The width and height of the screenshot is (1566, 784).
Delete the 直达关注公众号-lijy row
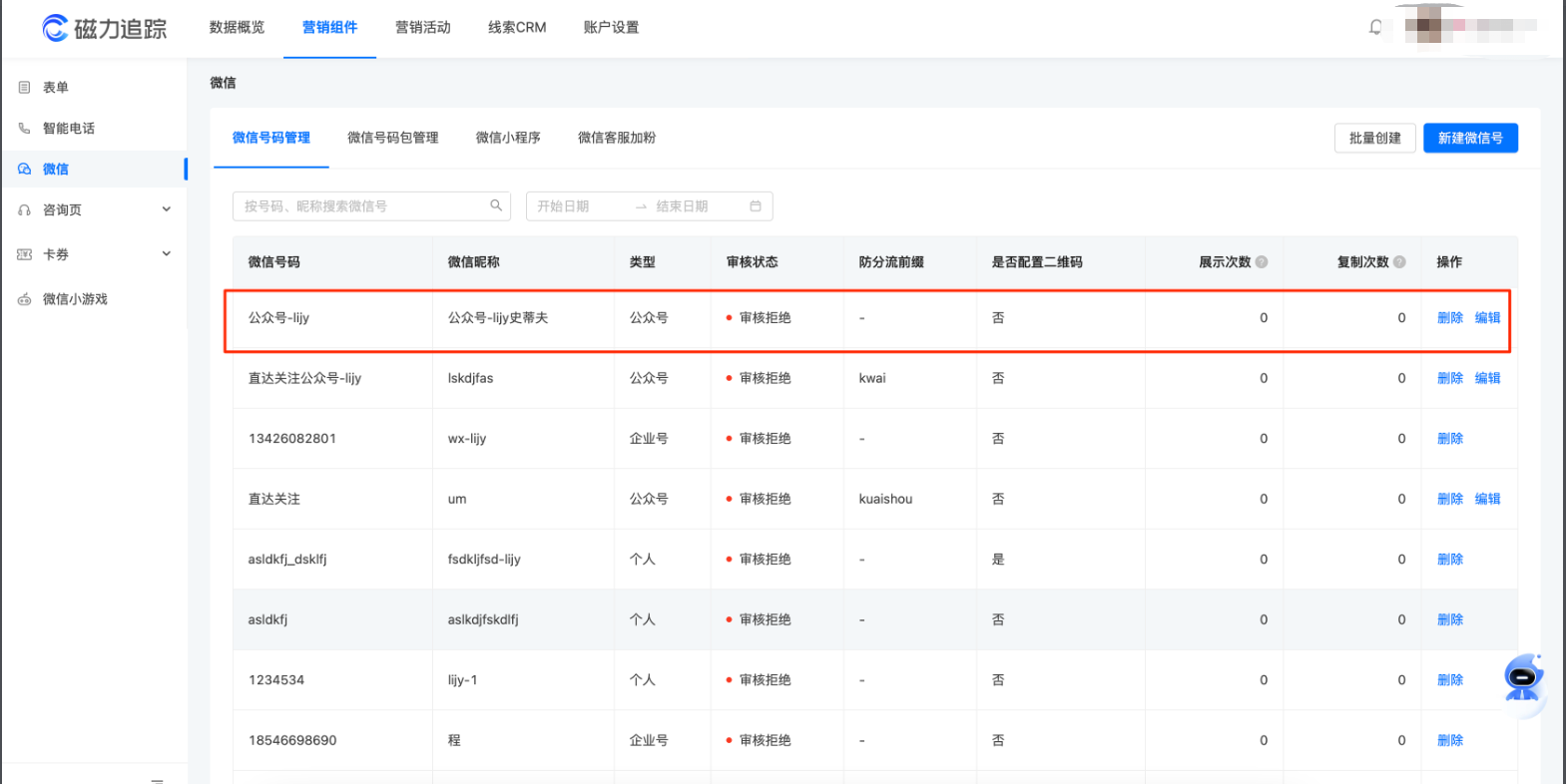1449,378
